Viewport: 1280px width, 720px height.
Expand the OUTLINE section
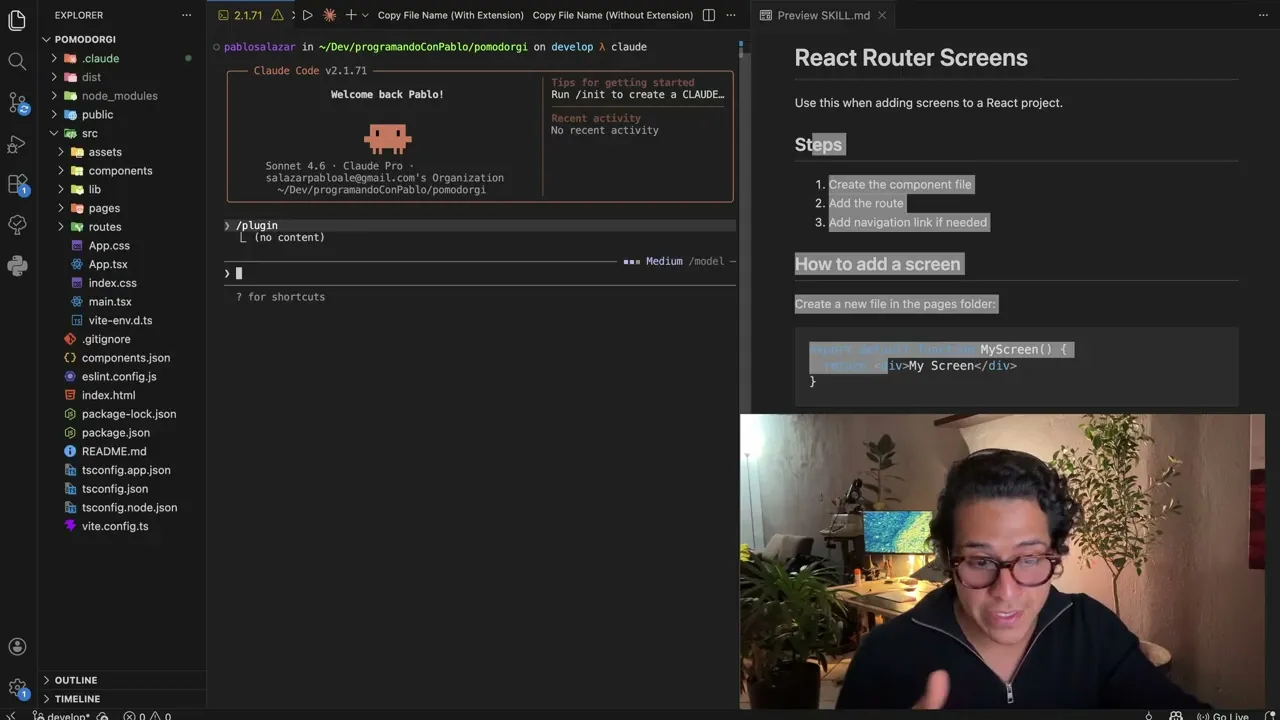tap(122, 680)
